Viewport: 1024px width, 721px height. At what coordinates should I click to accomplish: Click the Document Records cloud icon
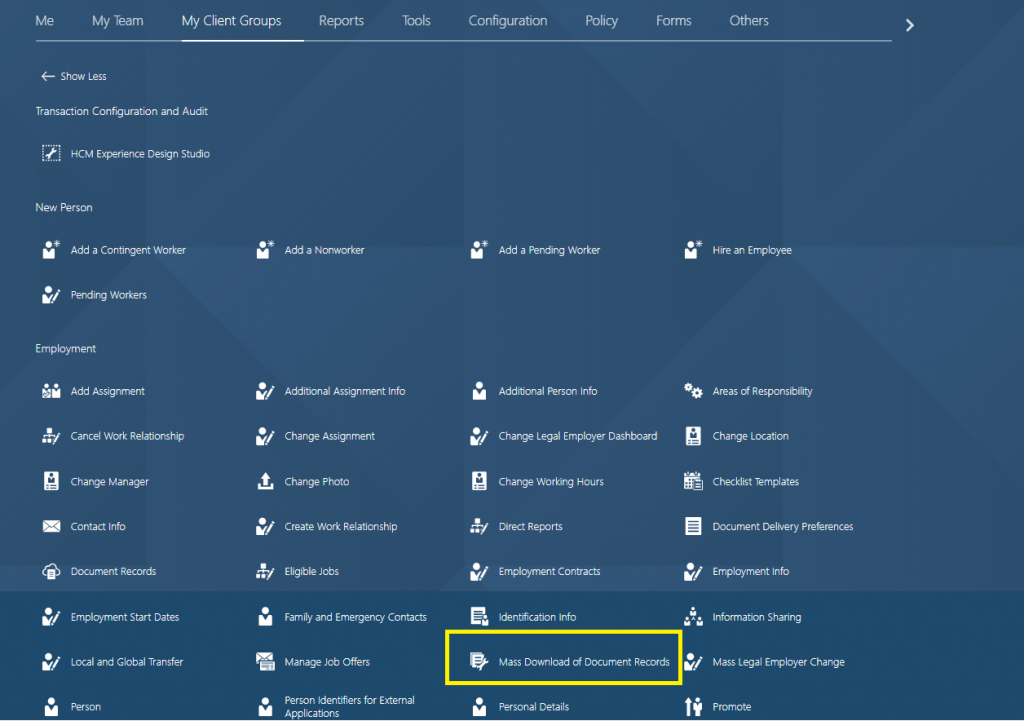coord(51,571)
